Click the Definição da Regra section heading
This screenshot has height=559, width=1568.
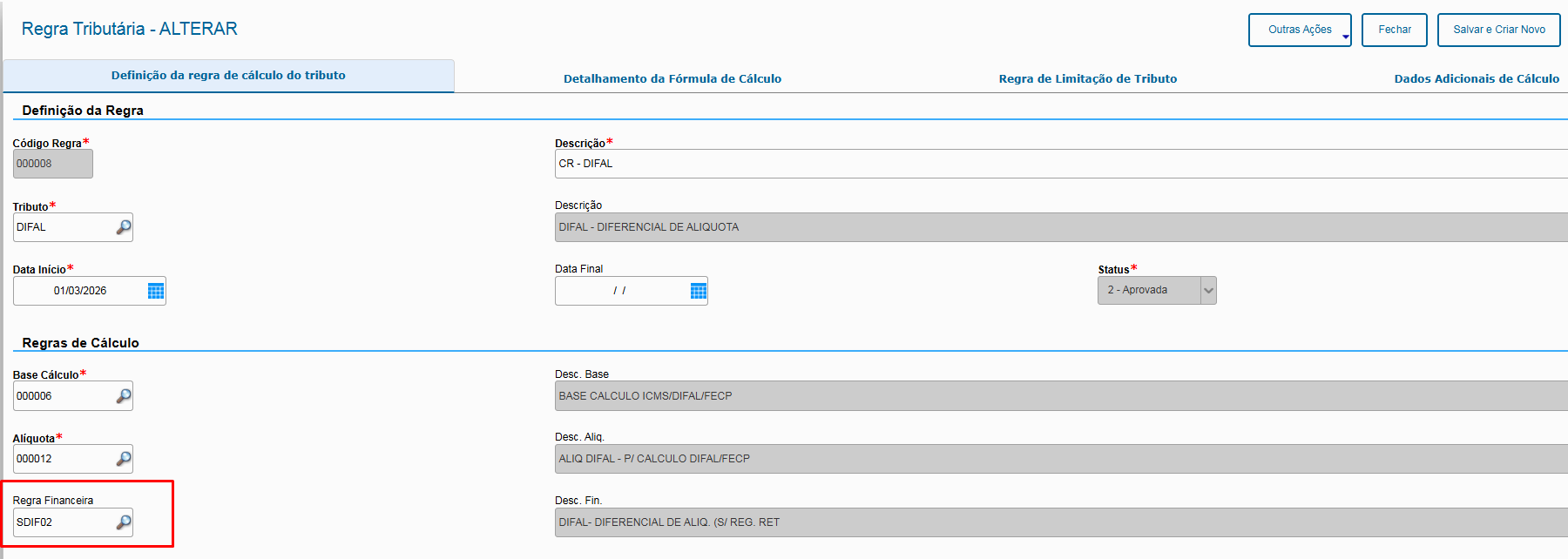click(83, 111)
